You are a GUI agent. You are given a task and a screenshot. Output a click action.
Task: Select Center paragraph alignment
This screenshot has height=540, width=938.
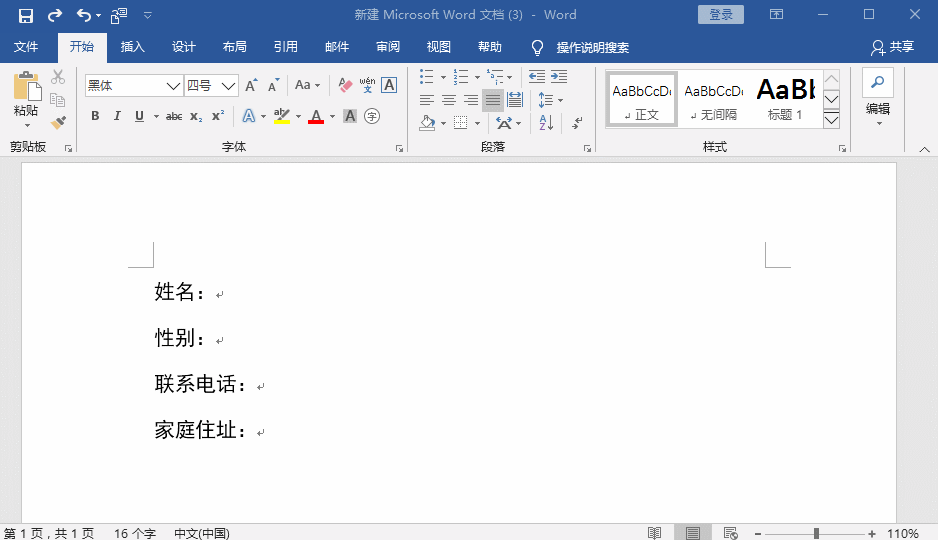(x=449, y=100)
